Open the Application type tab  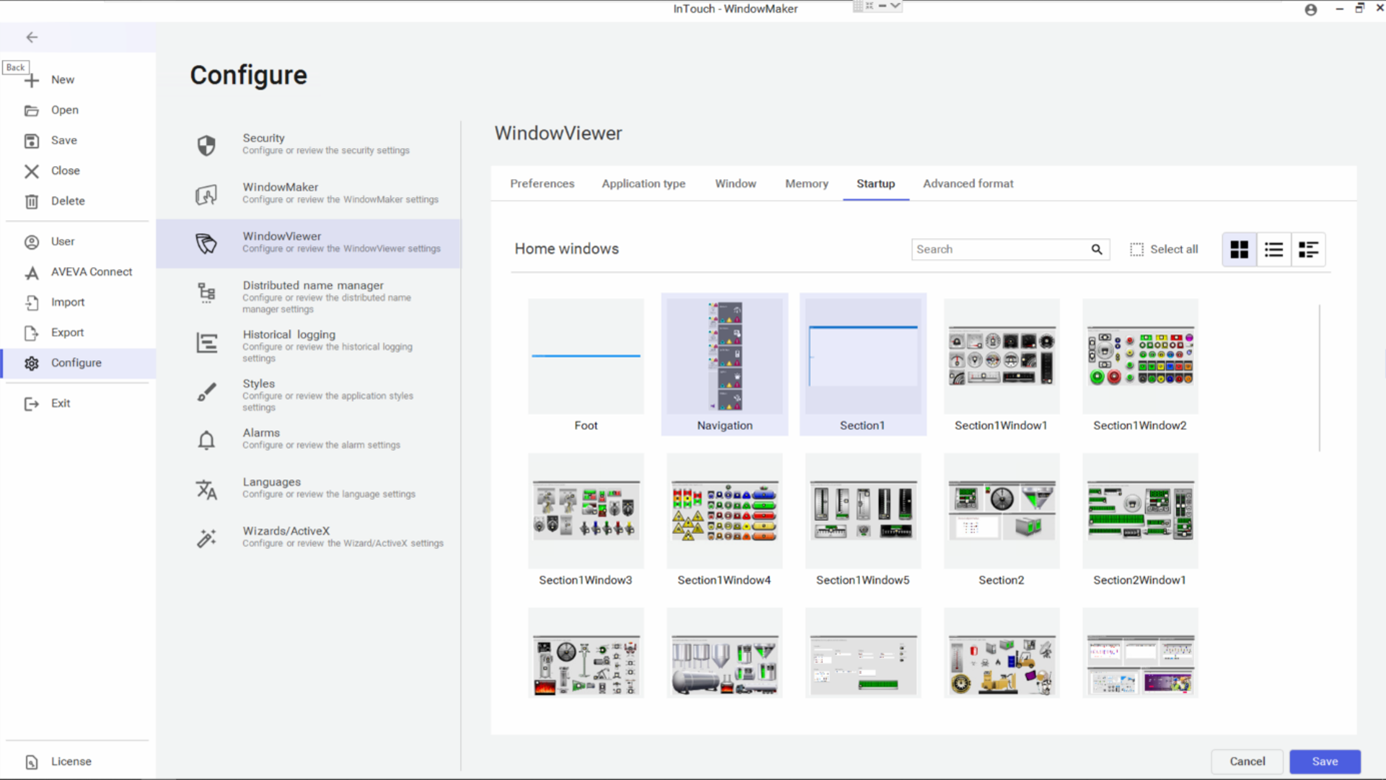(643, 184)
